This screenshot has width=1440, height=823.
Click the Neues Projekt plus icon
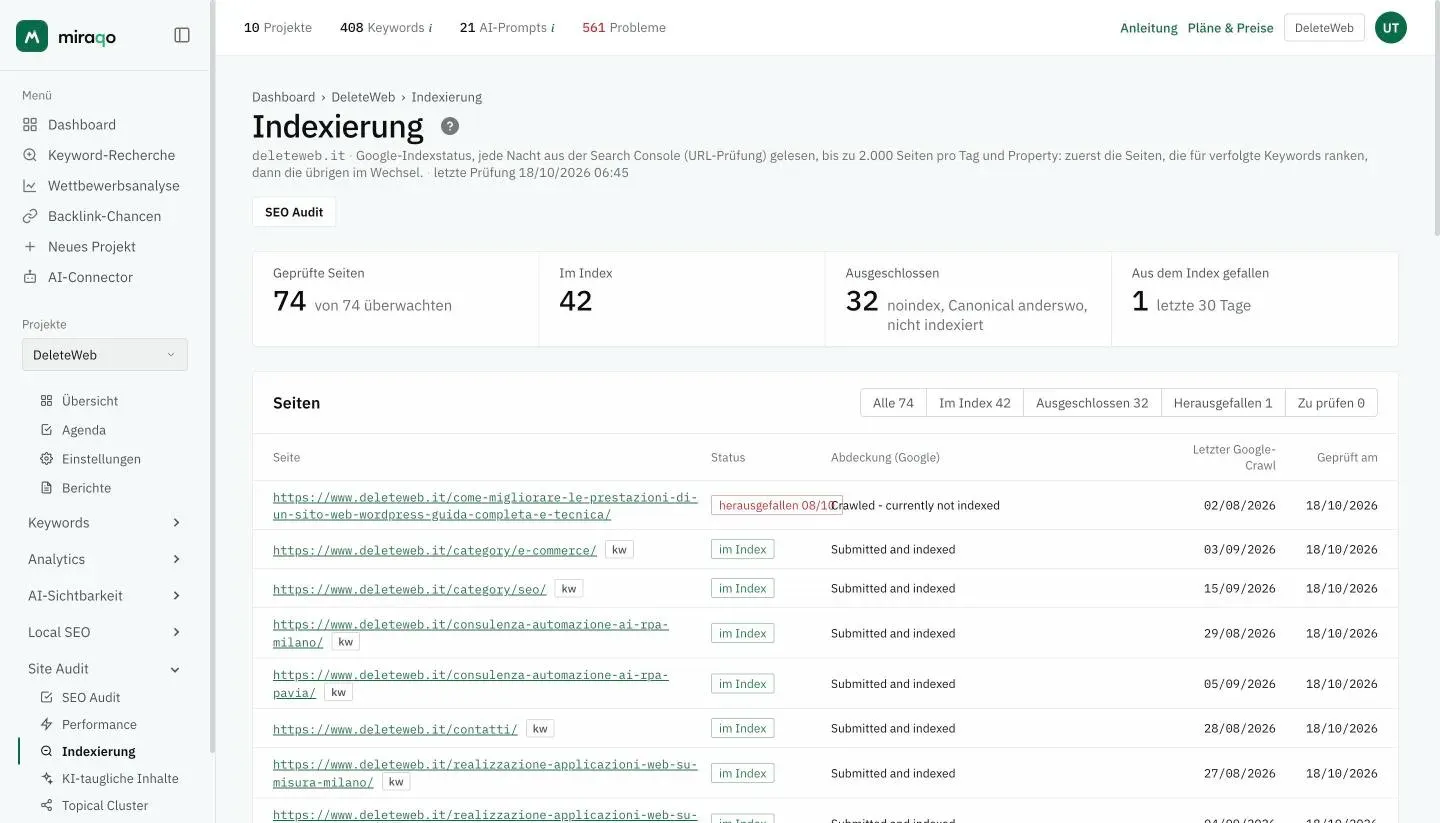pos(30,247)
